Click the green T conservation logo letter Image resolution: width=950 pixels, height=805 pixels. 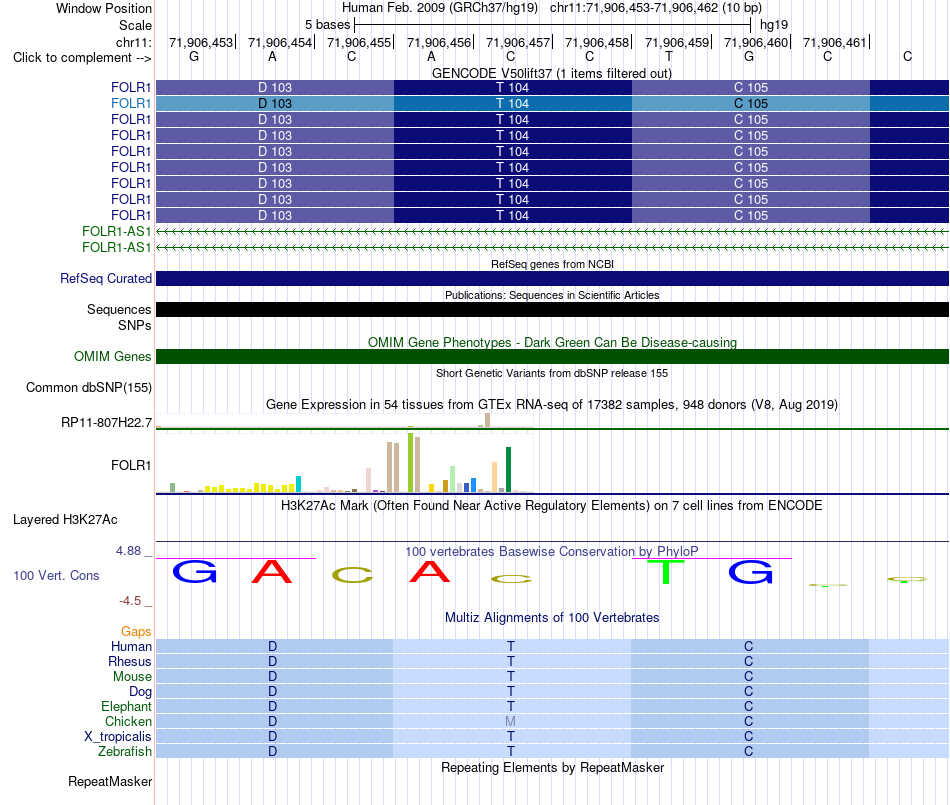665,572
